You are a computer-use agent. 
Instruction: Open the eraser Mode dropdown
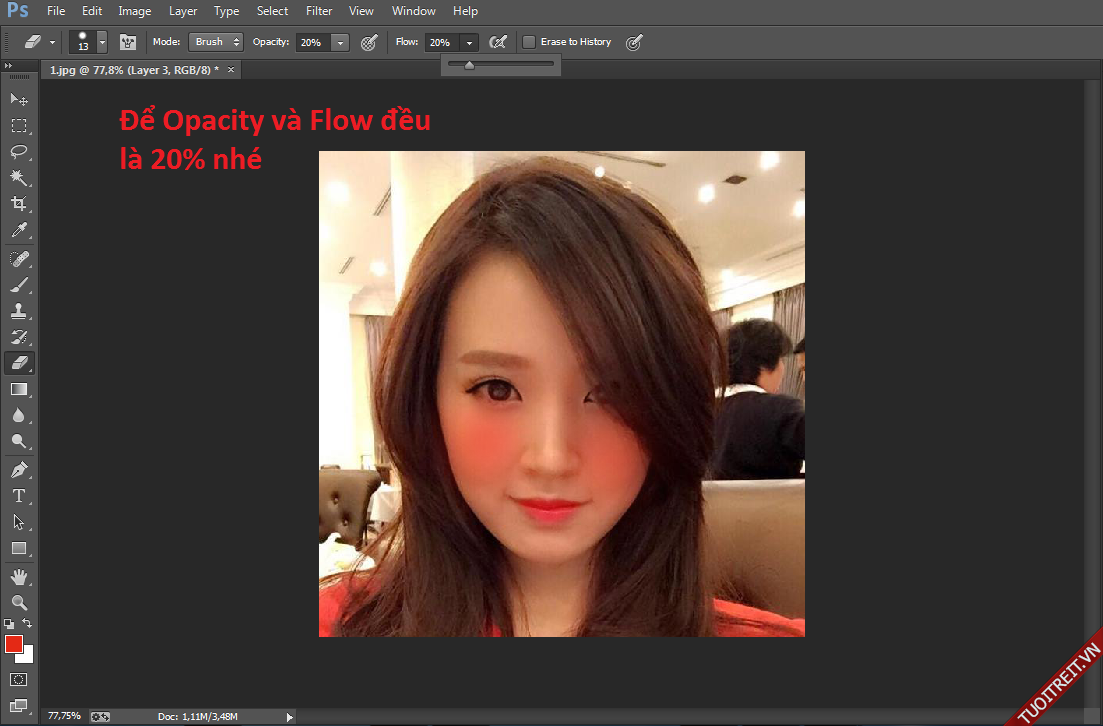(x=215, y=42)
